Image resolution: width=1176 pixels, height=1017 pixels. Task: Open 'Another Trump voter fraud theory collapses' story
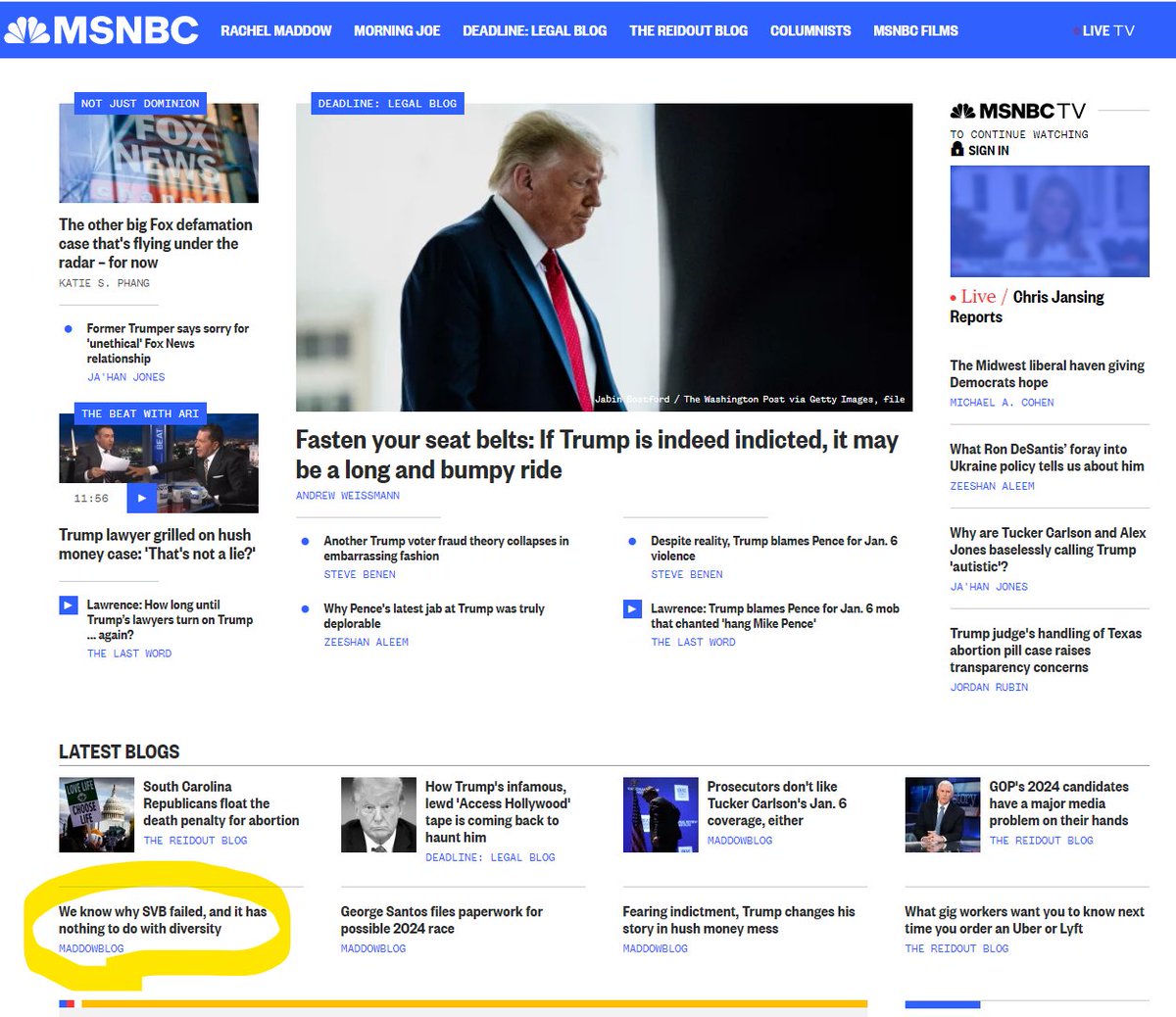coord(446,548)
